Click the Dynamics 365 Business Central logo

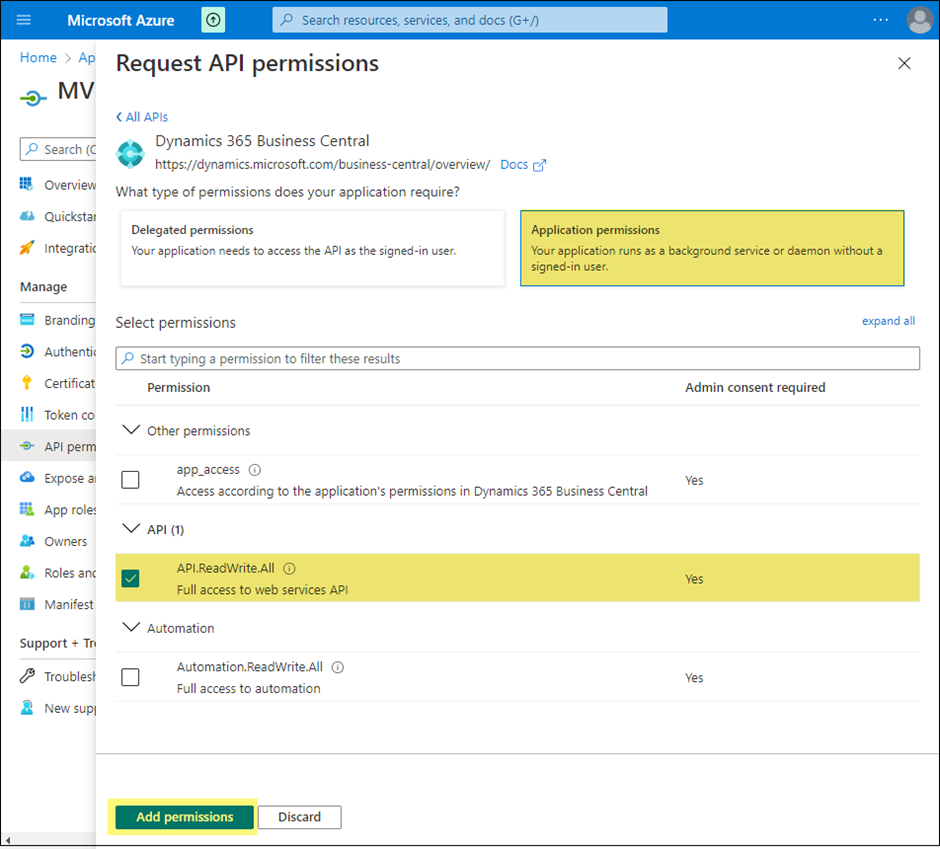point(131,153)
